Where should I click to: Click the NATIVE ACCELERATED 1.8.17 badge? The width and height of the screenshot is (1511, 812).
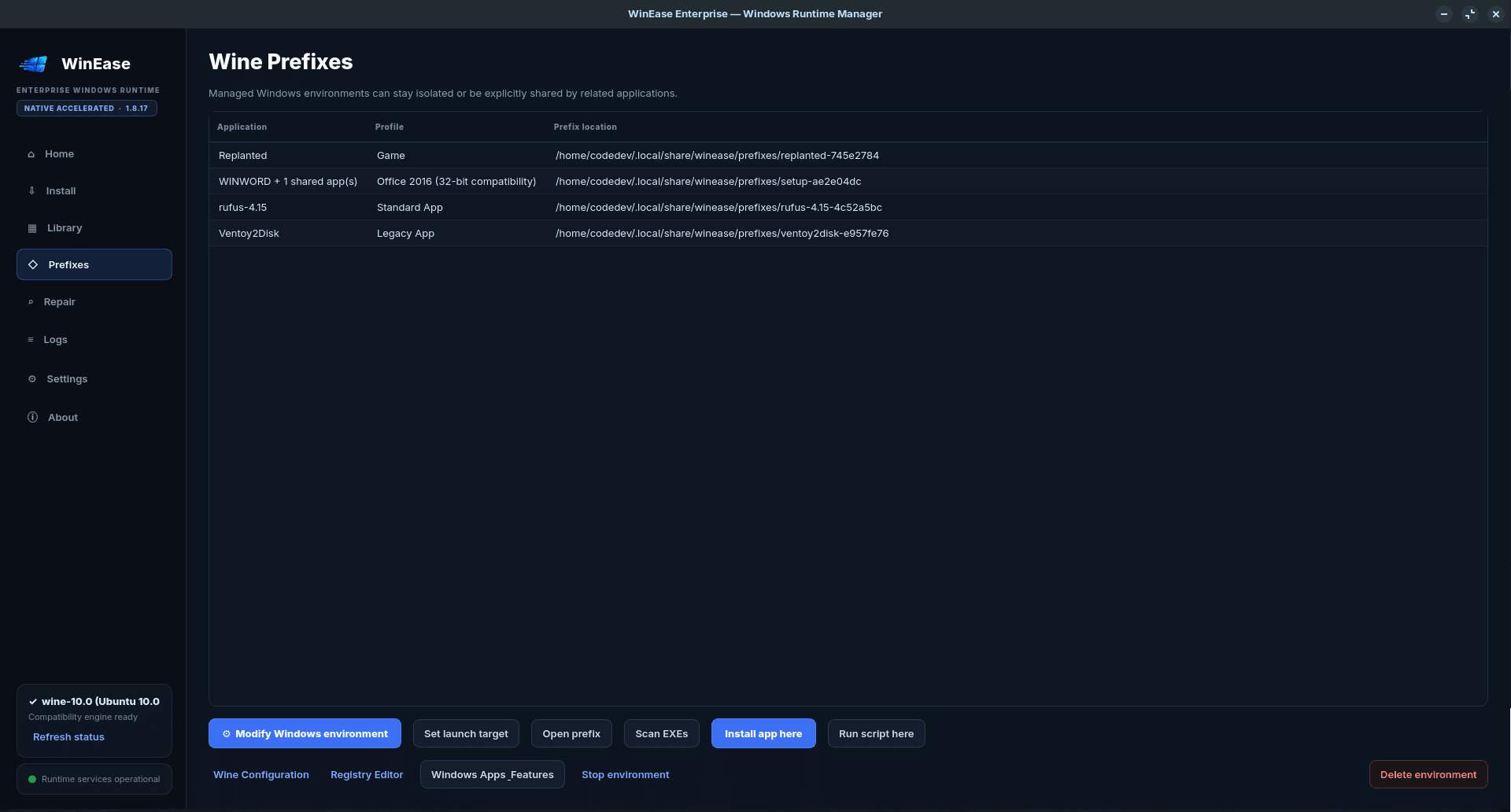tap(87, 109)
